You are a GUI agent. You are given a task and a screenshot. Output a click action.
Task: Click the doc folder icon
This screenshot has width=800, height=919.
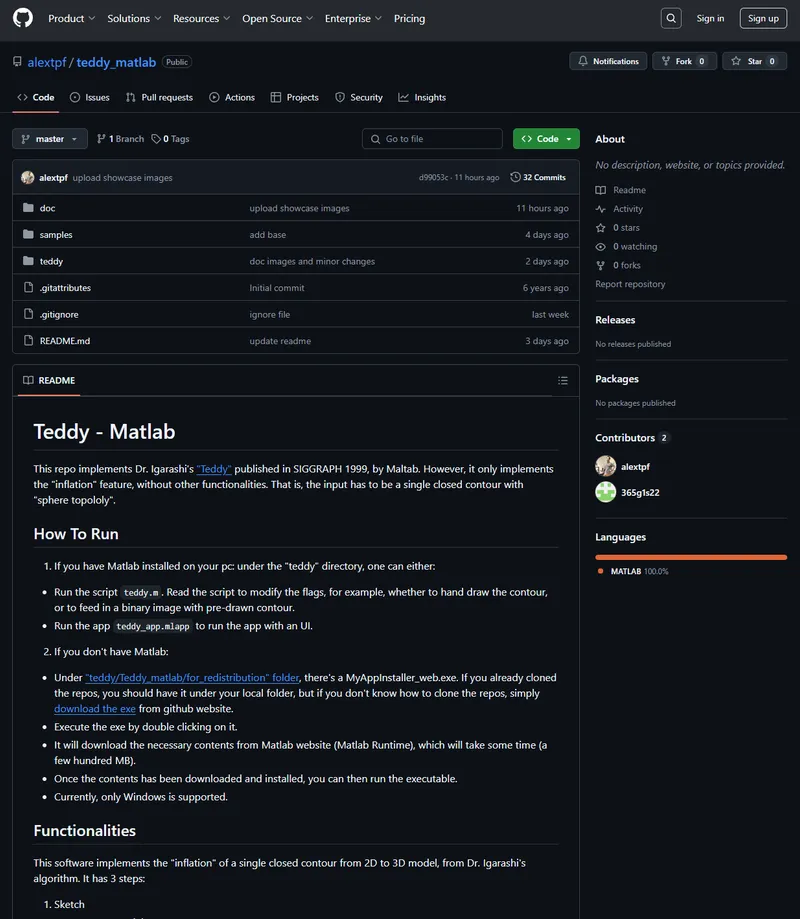(x=28, y=208)
